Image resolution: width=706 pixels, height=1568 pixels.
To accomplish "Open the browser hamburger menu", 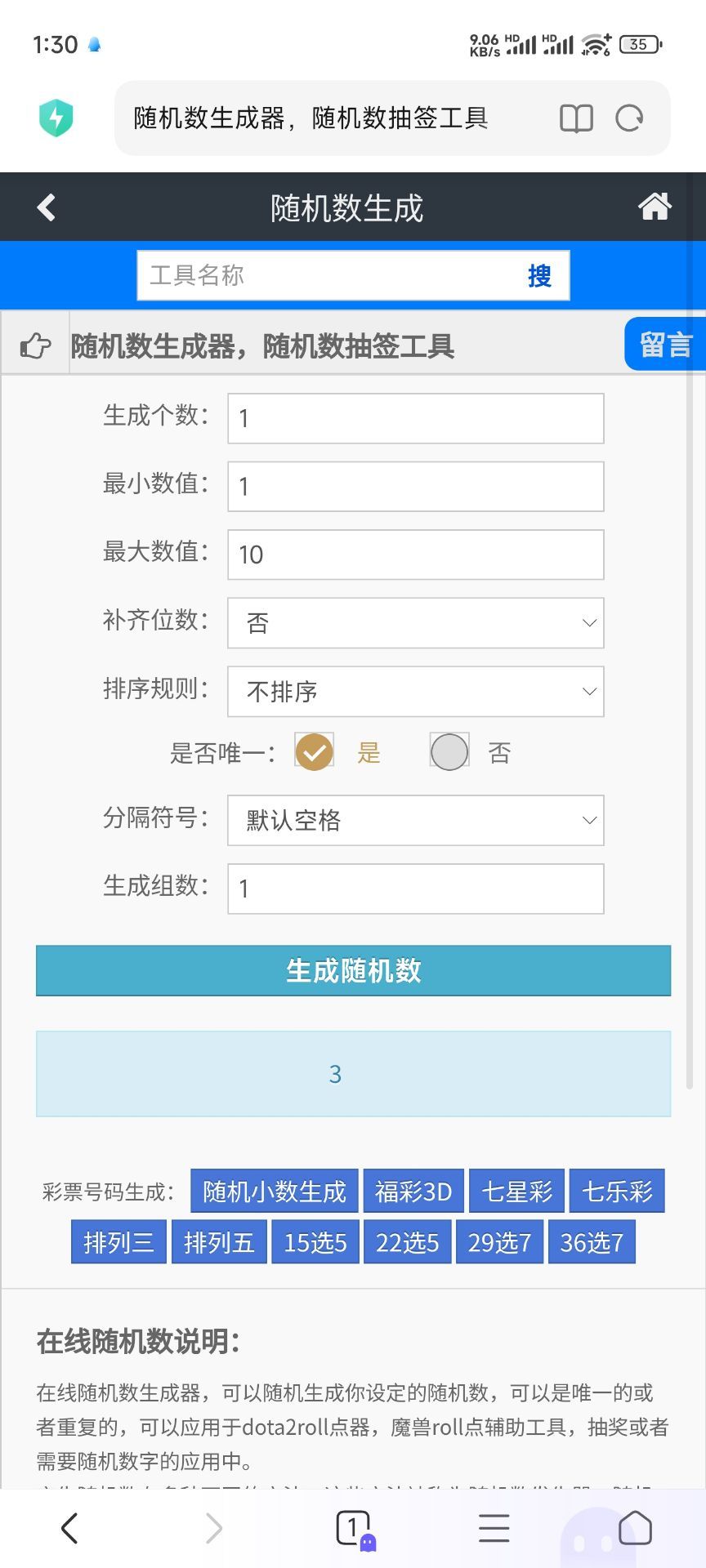I will click(x=494, y=1527).
